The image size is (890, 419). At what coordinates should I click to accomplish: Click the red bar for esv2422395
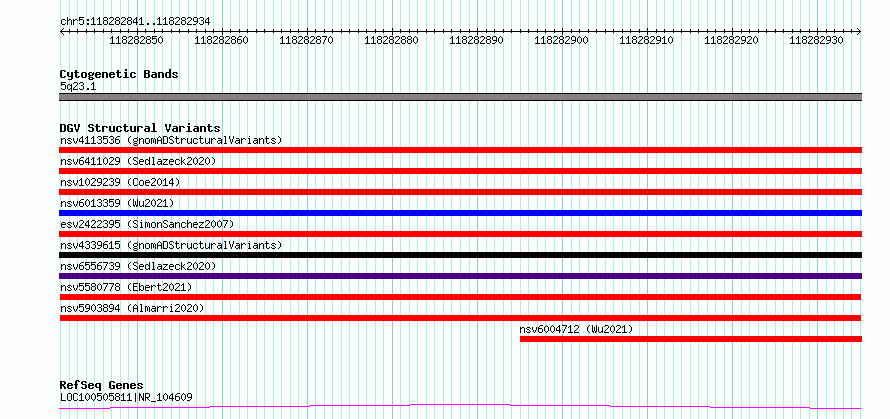pos(460,234)
